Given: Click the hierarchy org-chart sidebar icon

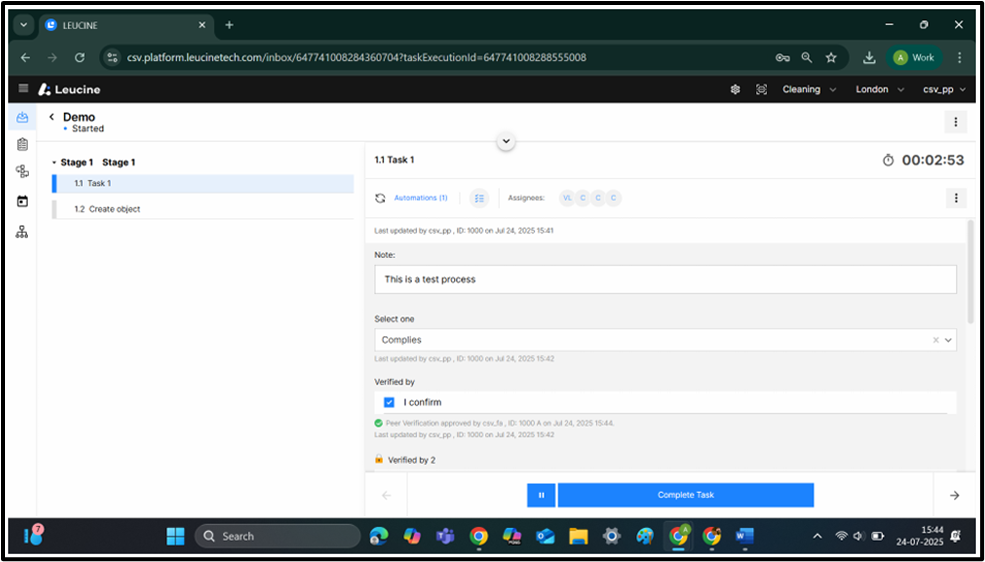Looking at the screenshot, I should coord(22,232).
